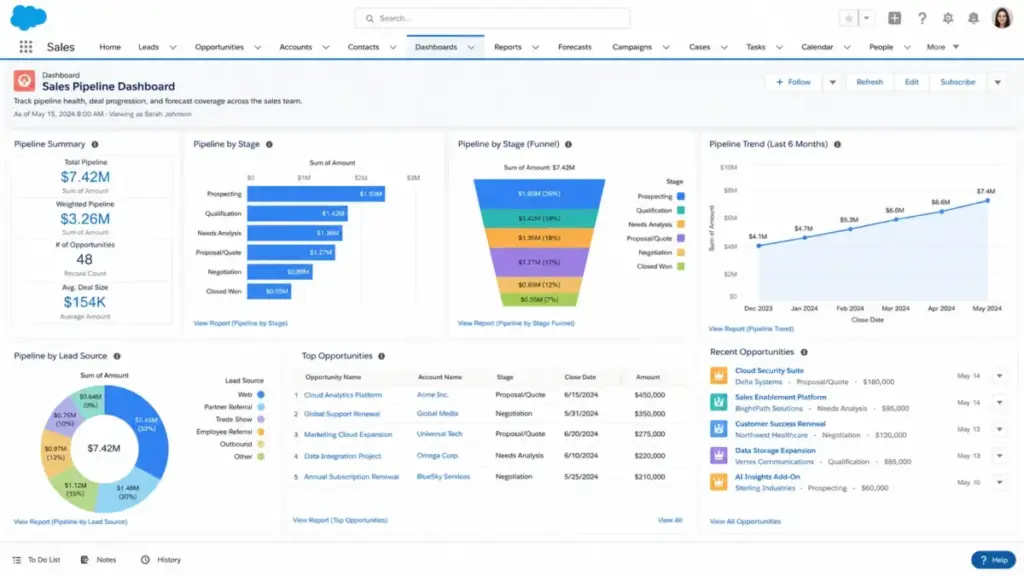Image resolution: width=1024 pixels, height=576 pixels.
Task: Open the Notes utility item
Action: 99,560
